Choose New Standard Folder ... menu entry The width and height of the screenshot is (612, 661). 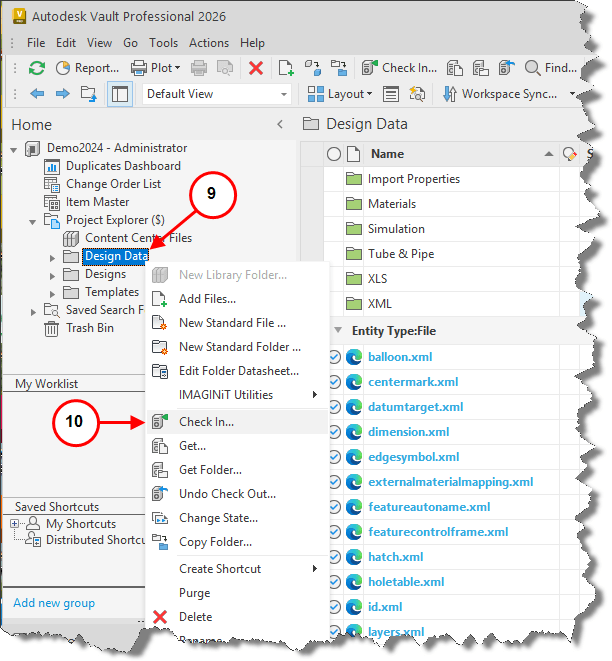click(x=237, y=347)
